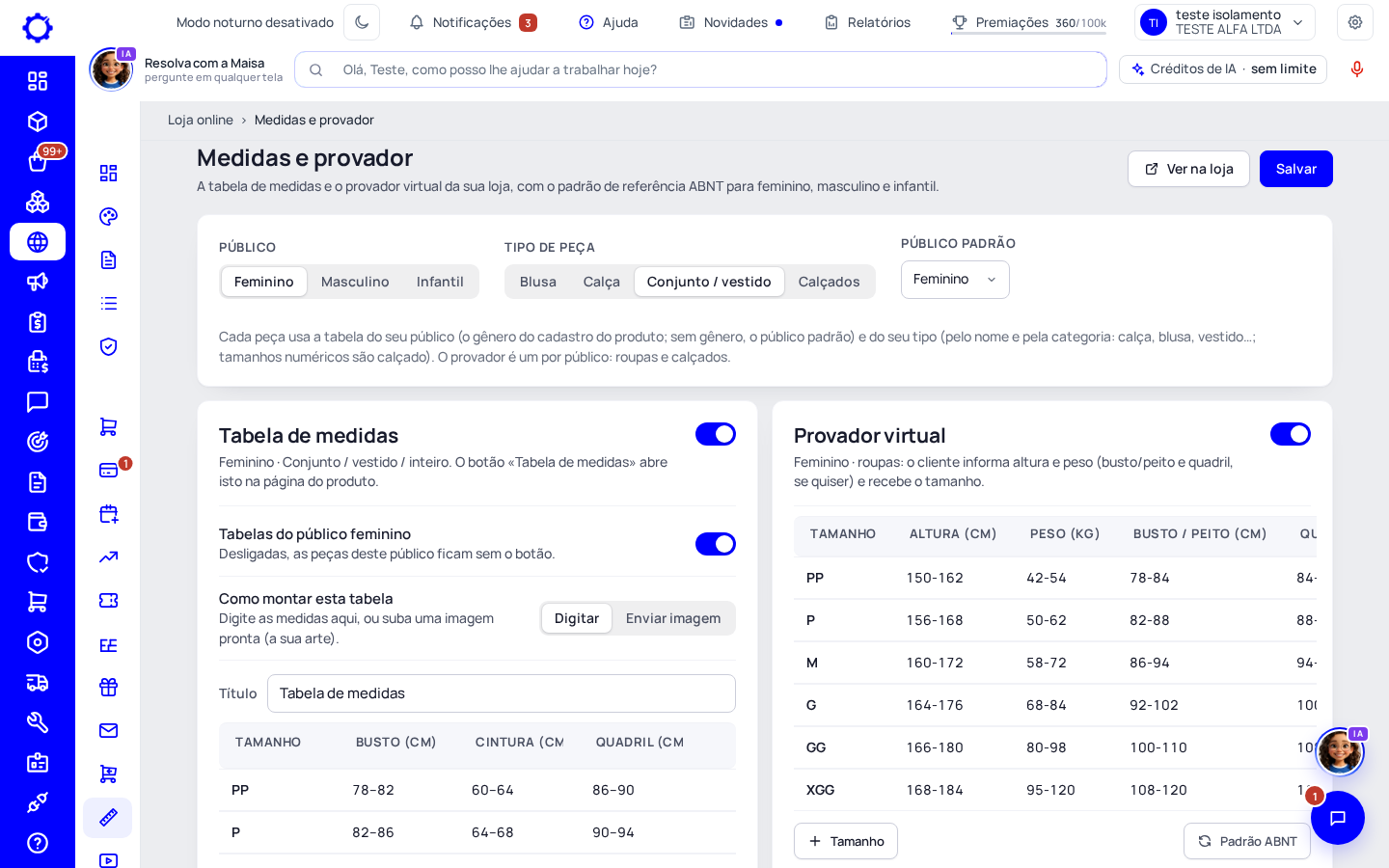Select the Blusa tipo de peça tab
This screenshot has height=868, width=1389.
538,282
